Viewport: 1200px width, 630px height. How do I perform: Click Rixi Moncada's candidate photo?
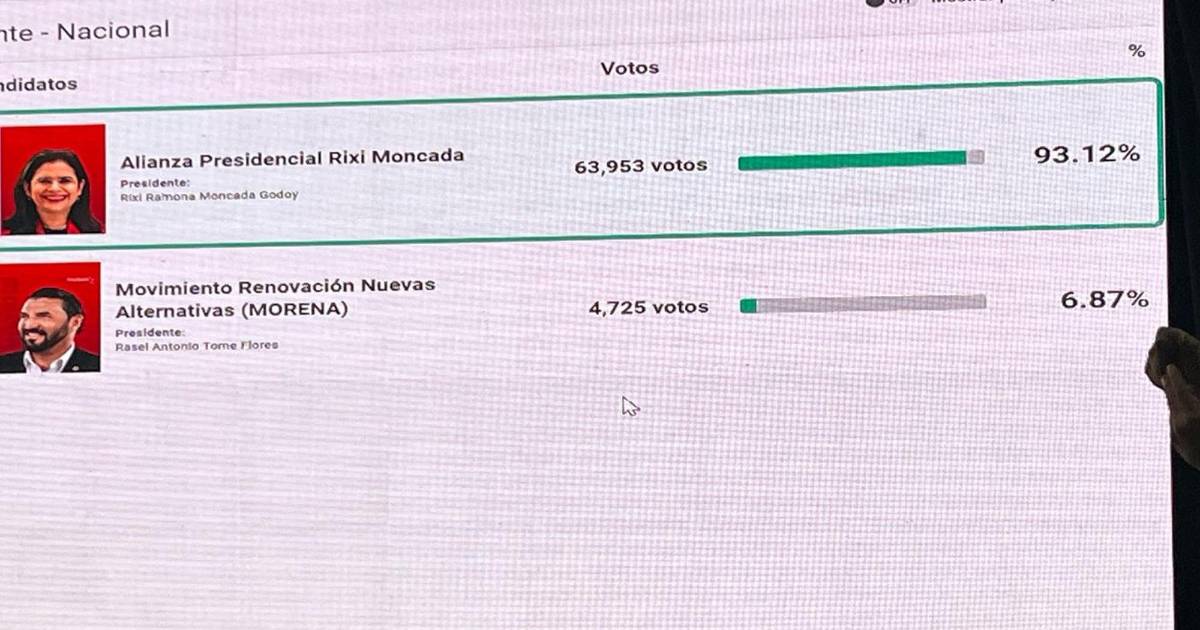point(52,179)
